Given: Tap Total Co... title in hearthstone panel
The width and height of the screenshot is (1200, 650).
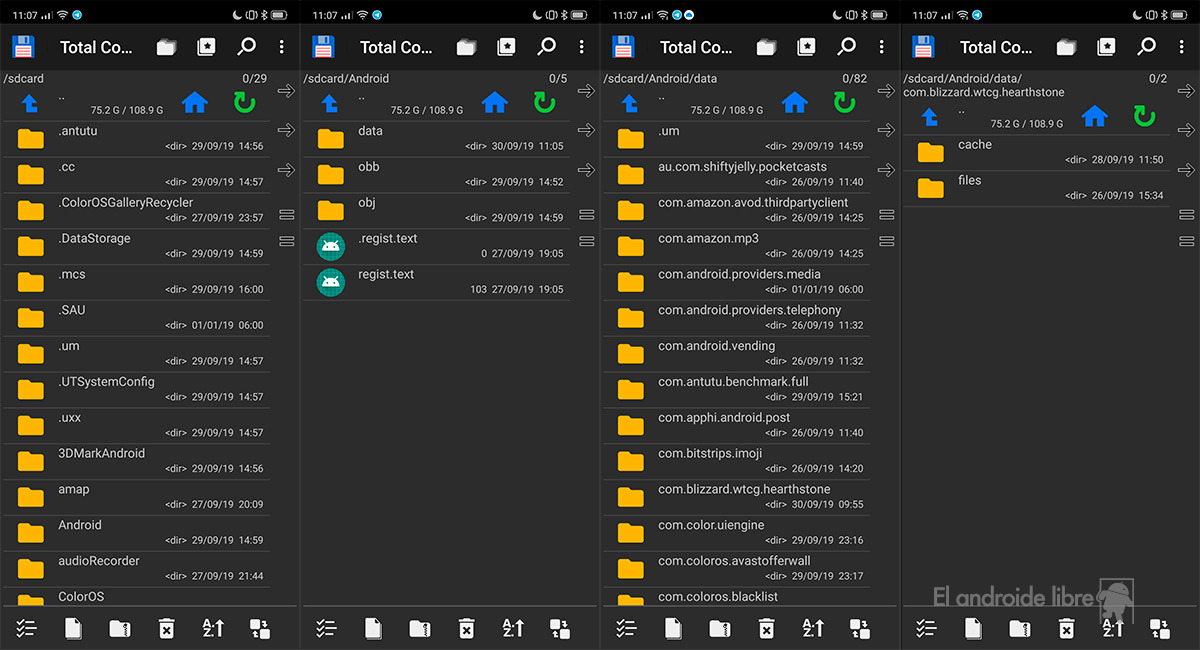Looking at the screenshot, I should 996,47.
